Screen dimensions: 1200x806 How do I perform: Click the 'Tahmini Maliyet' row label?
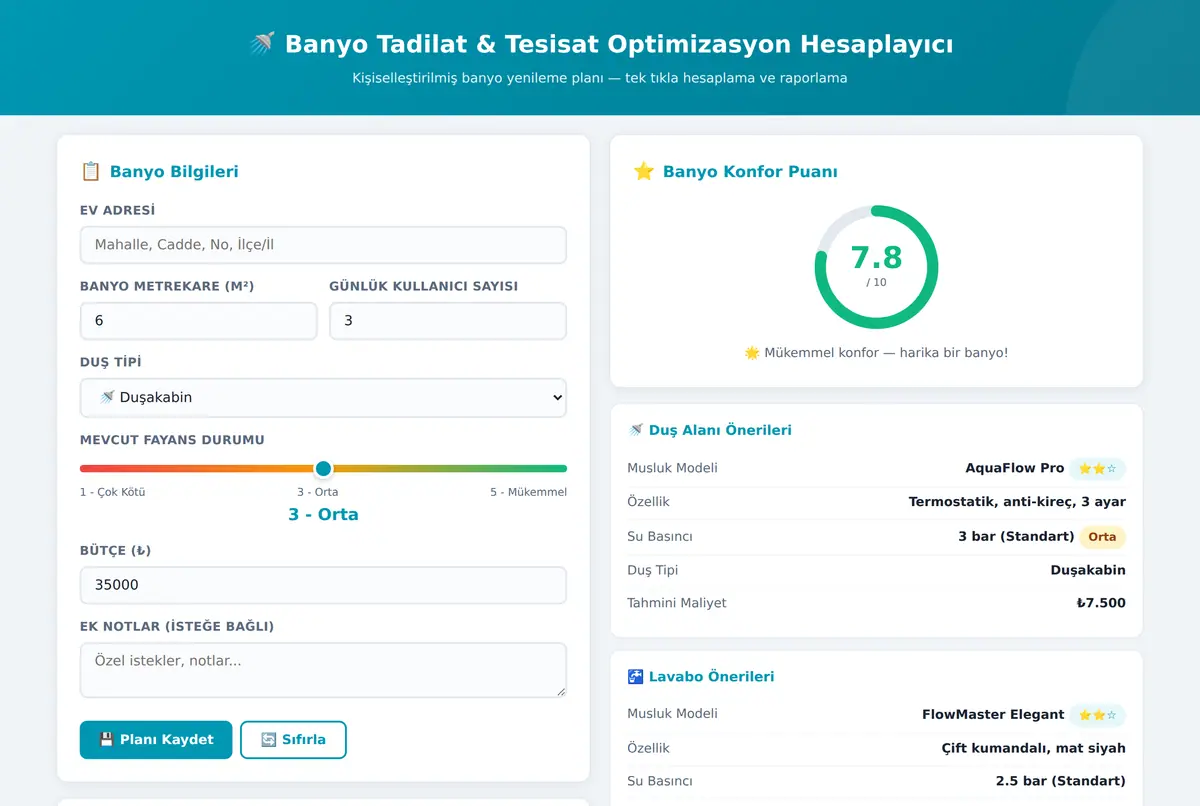coord(677,603)
